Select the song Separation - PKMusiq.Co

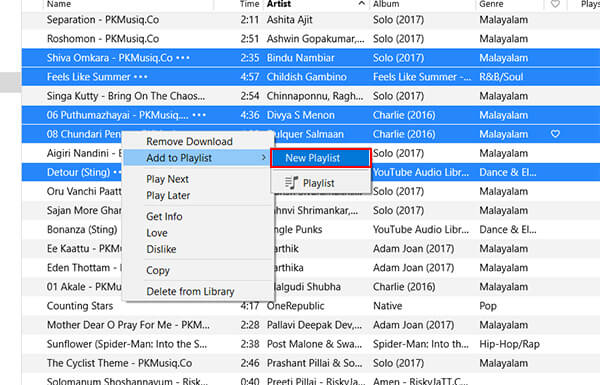(103, 20)
